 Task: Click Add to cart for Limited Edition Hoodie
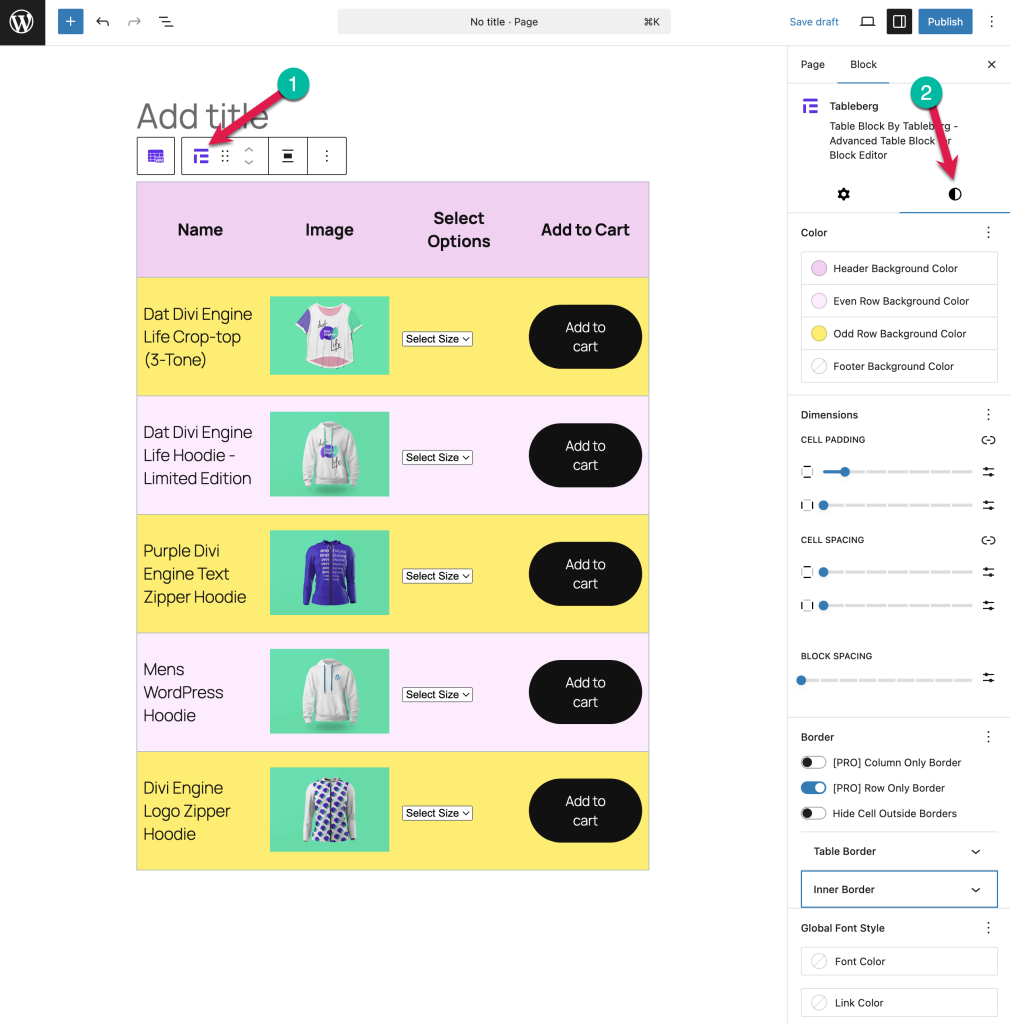coord(585,455)
